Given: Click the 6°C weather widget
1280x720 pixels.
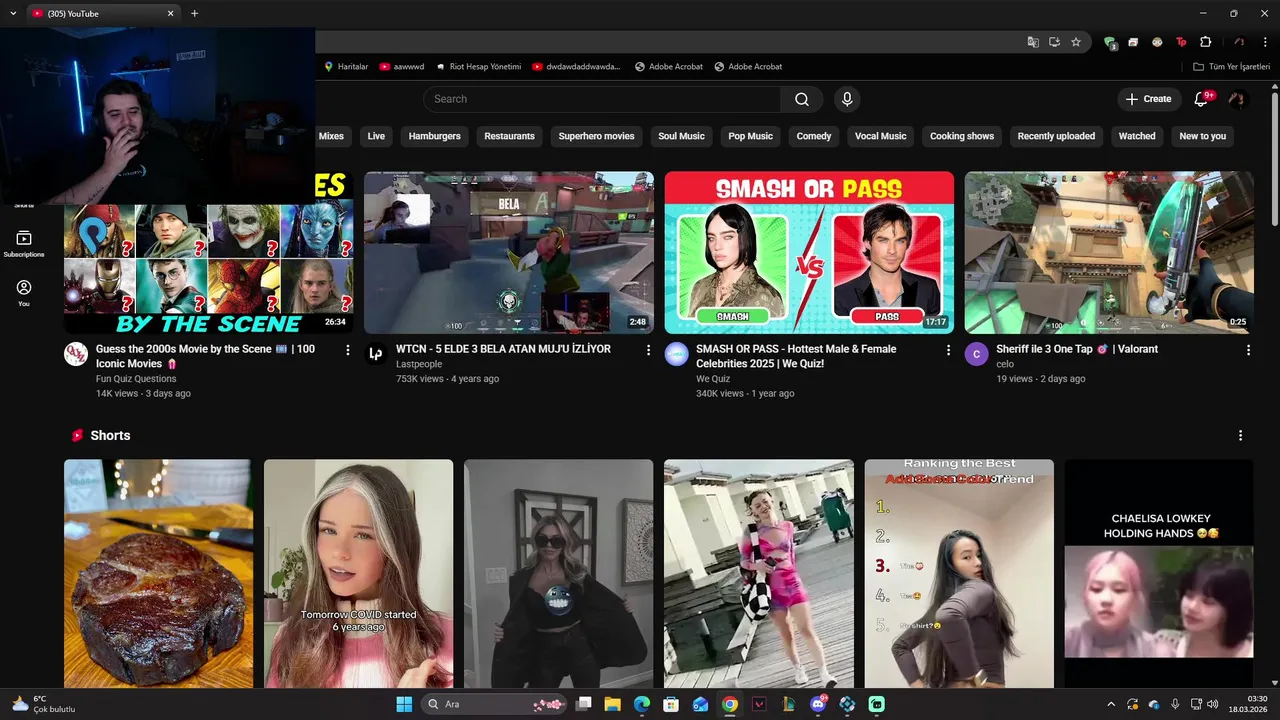Looking at the screenshot, I should (x=42, y=704).
